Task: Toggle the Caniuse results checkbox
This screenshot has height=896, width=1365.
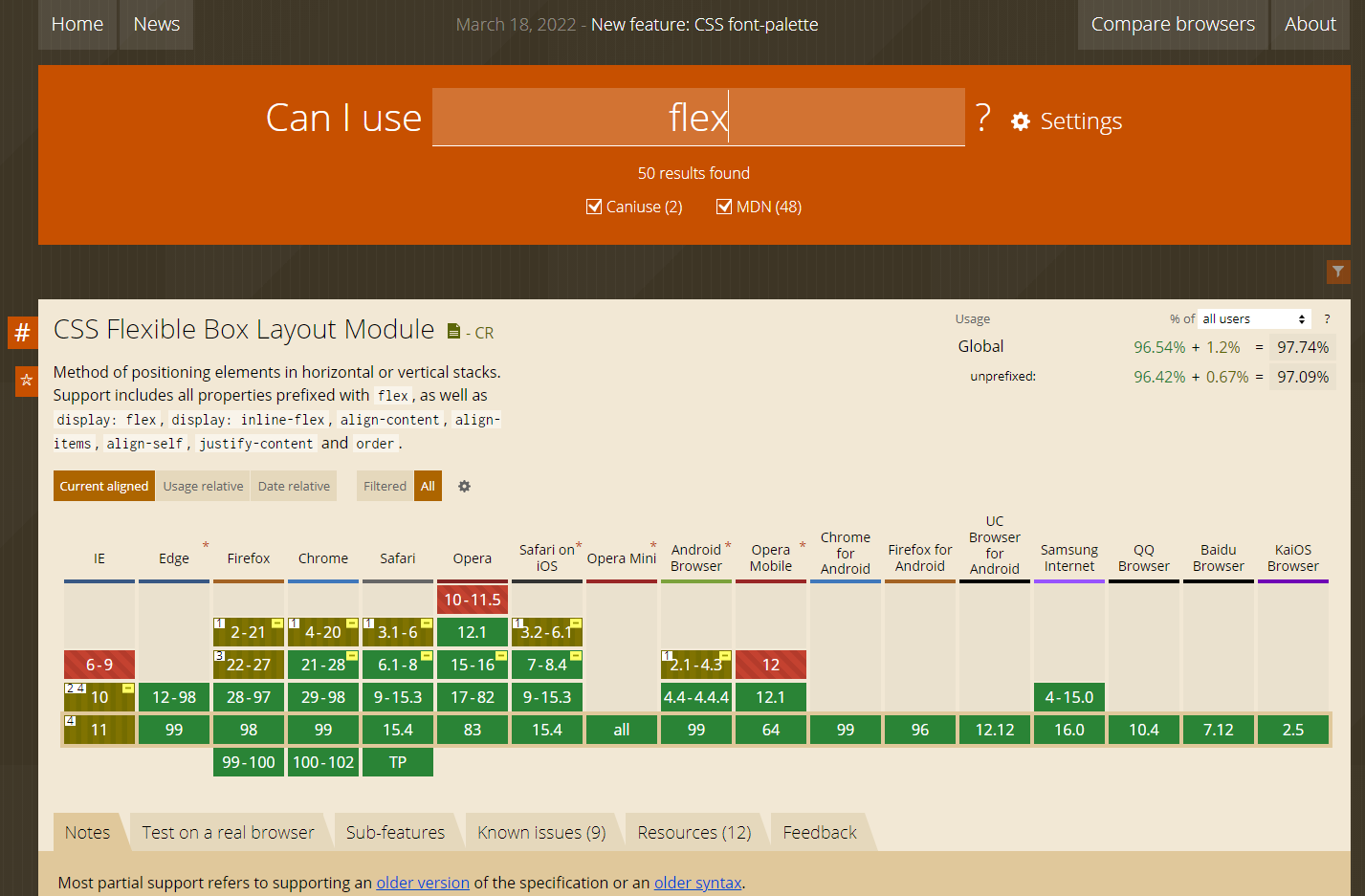Action: click(x=594, y=207)
